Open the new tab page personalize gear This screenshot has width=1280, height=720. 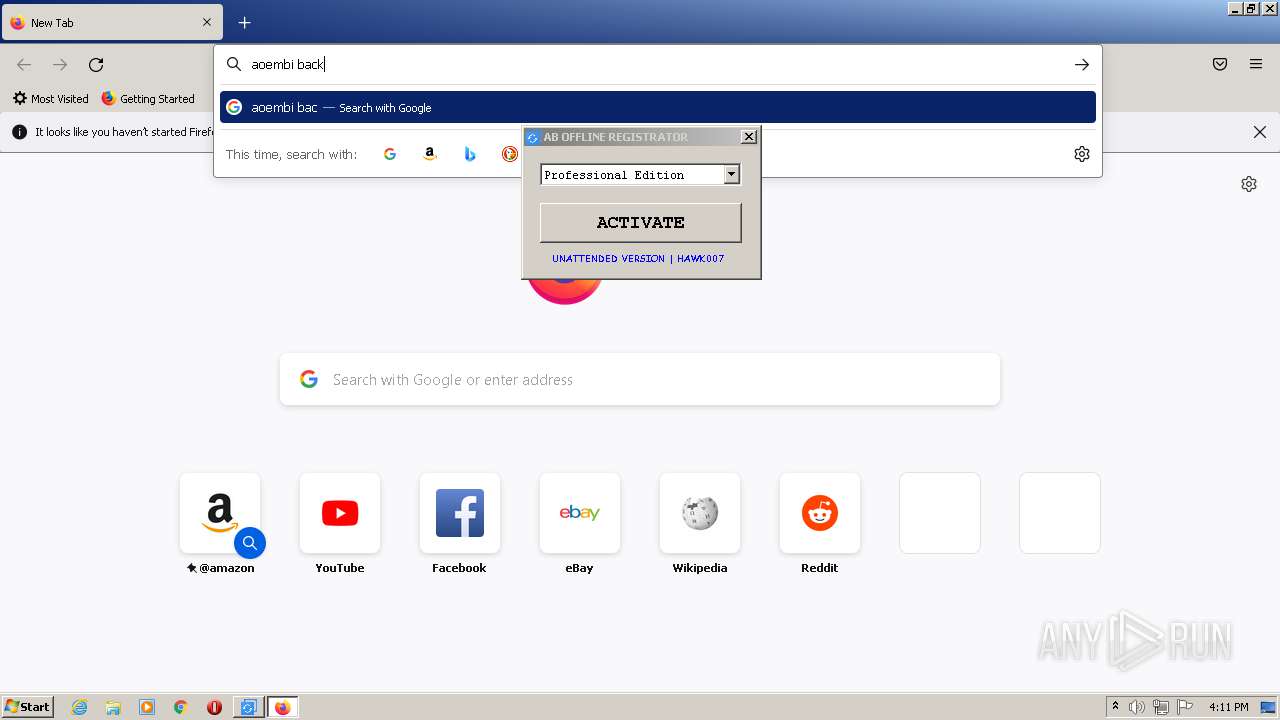pyautogui.click(x=1249, y=184)
